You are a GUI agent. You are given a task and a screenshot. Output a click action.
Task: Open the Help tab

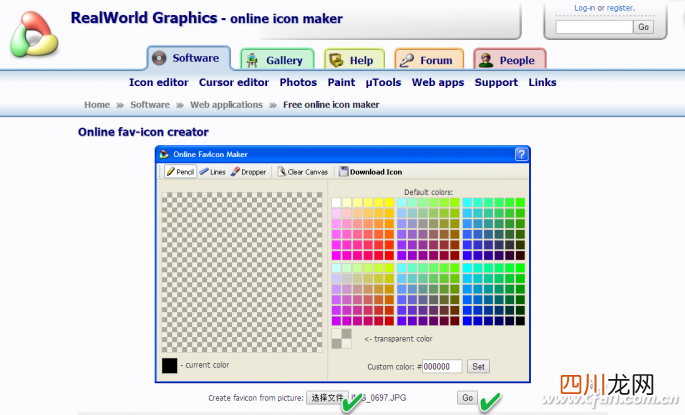354,60
